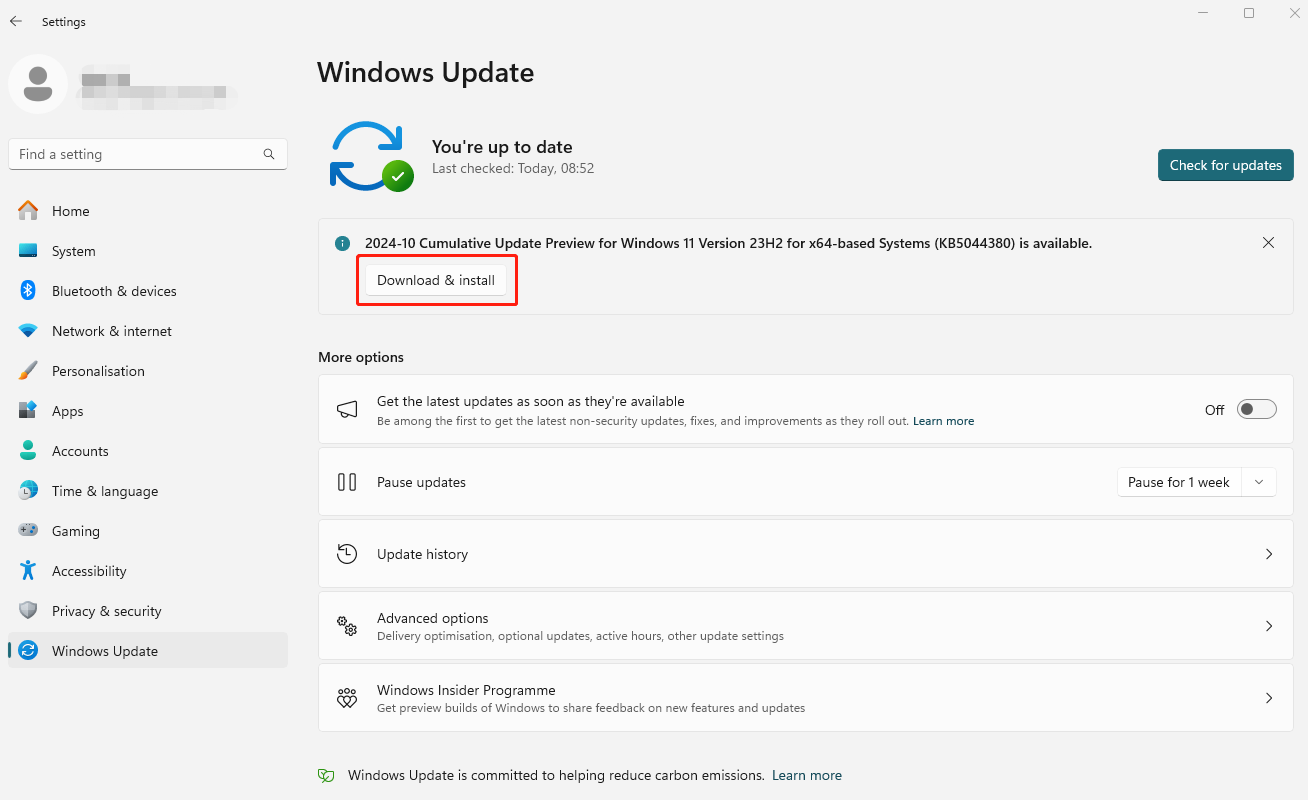Open Gaming settings

[x=148, y=531]
